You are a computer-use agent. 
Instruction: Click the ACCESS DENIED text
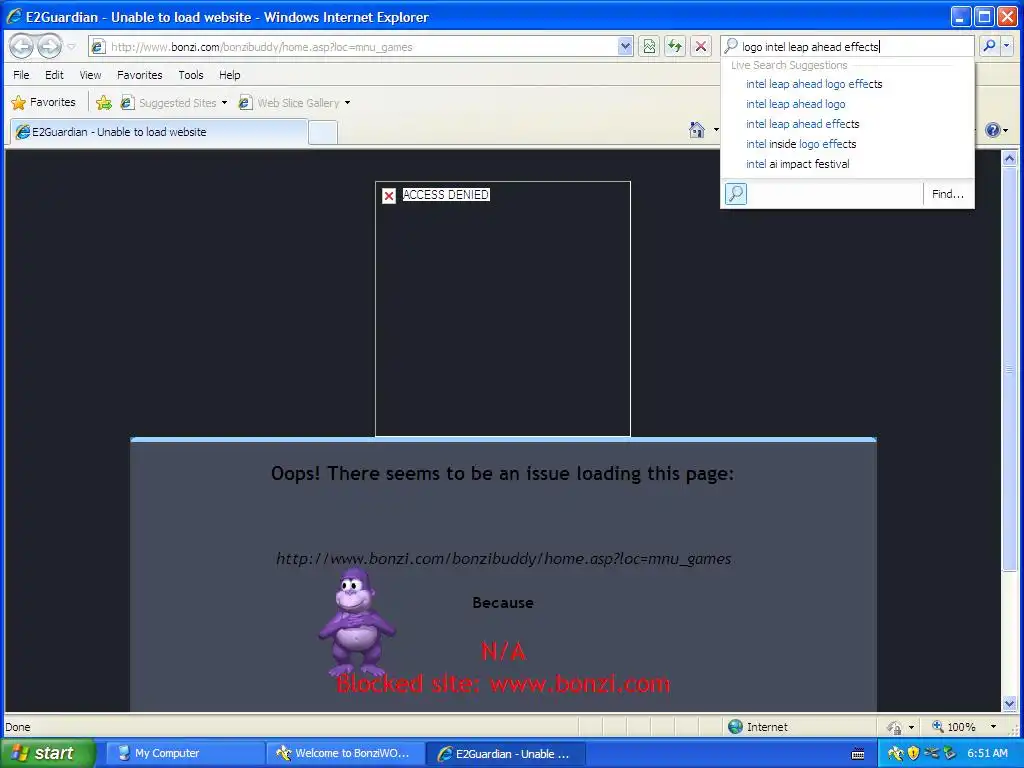pyautogui.click(x=445, y=195)
